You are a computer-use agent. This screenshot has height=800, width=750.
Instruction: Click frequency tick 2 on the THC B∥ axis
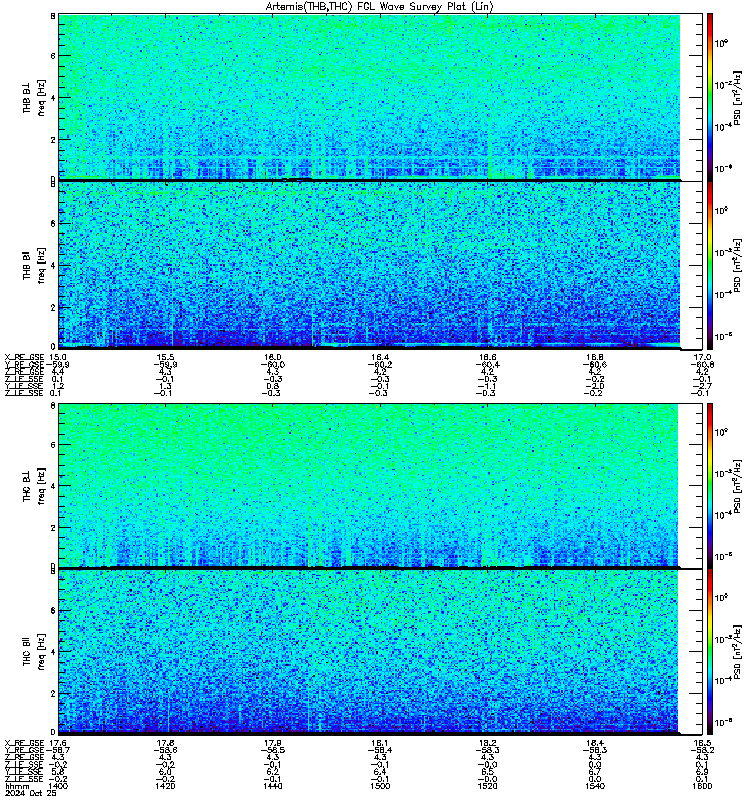[x=53, y=693]
